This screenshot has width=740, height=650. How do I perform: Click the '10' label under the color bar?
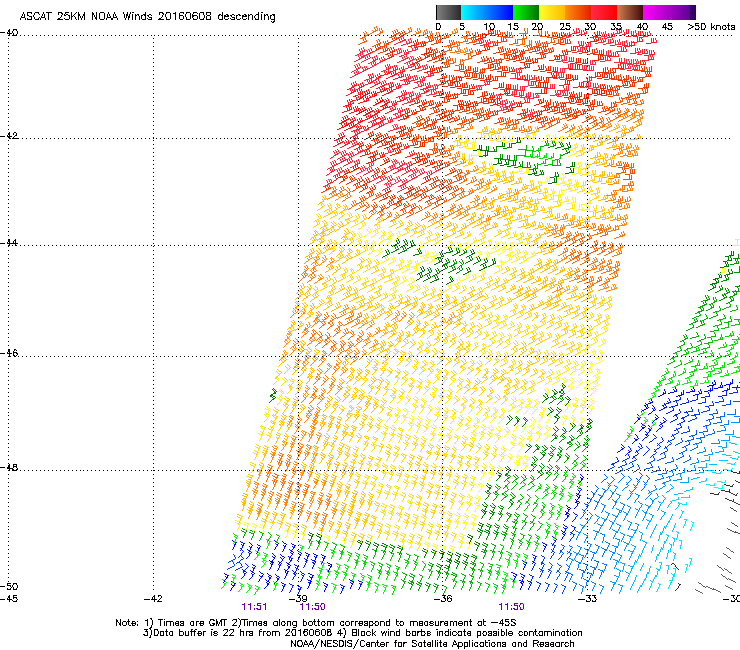(489, 27)
